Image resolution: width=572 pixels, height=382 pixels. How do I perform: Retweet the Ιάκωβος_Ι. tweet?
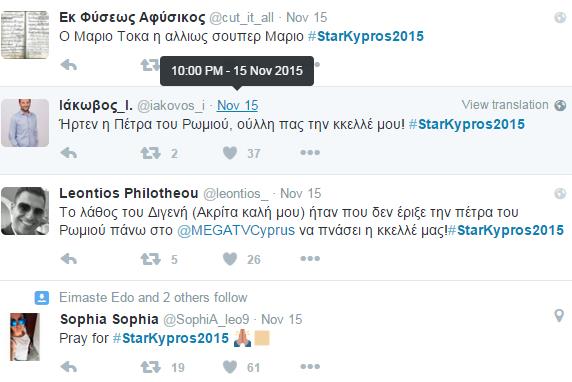pyautogui.click(x=151, y=153)
